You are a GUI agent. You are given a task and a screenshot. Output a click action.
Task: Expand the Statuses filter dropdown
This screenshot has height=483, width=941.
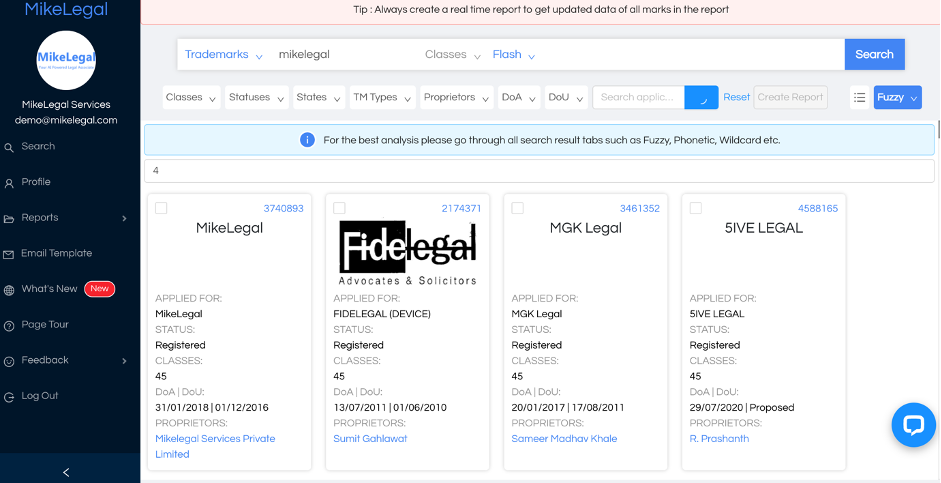pos(257,97)
